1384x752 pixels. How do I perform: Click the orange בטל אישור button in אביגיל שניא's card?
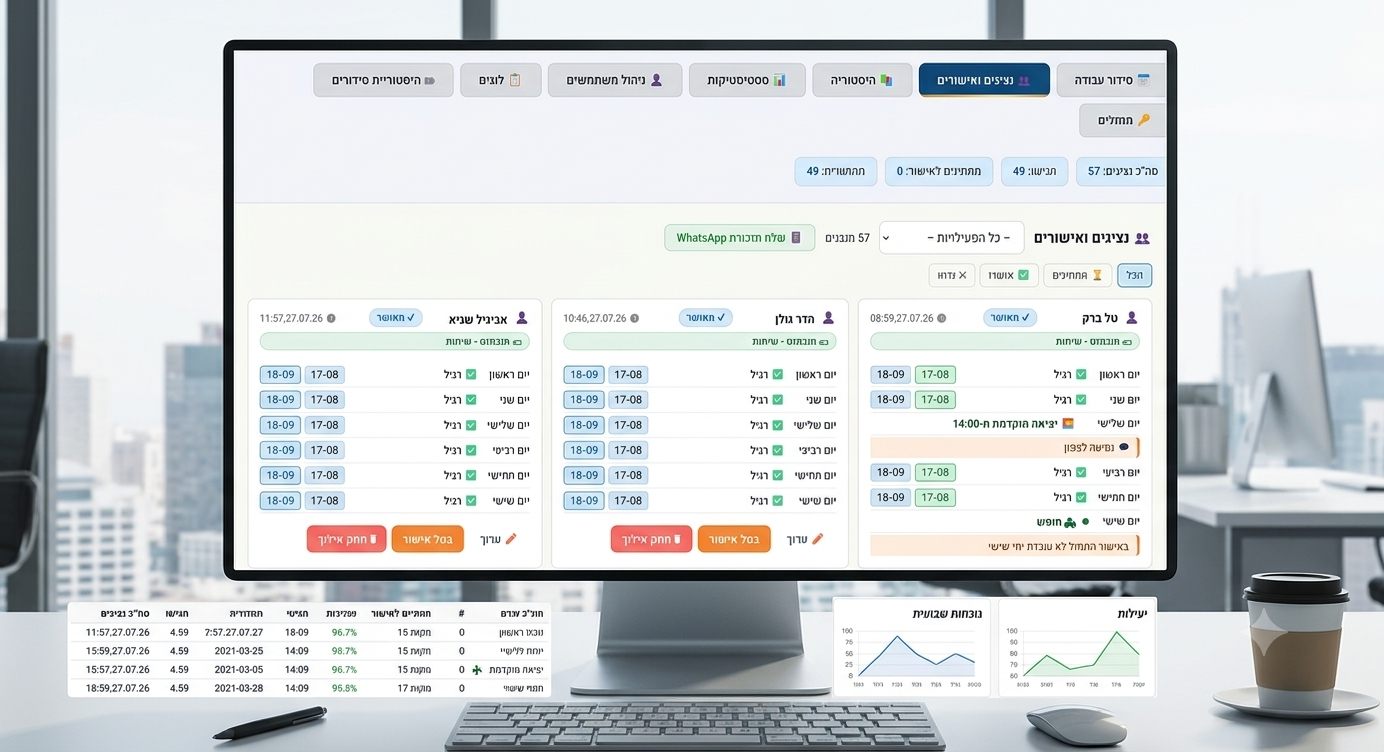click(428, 539)
